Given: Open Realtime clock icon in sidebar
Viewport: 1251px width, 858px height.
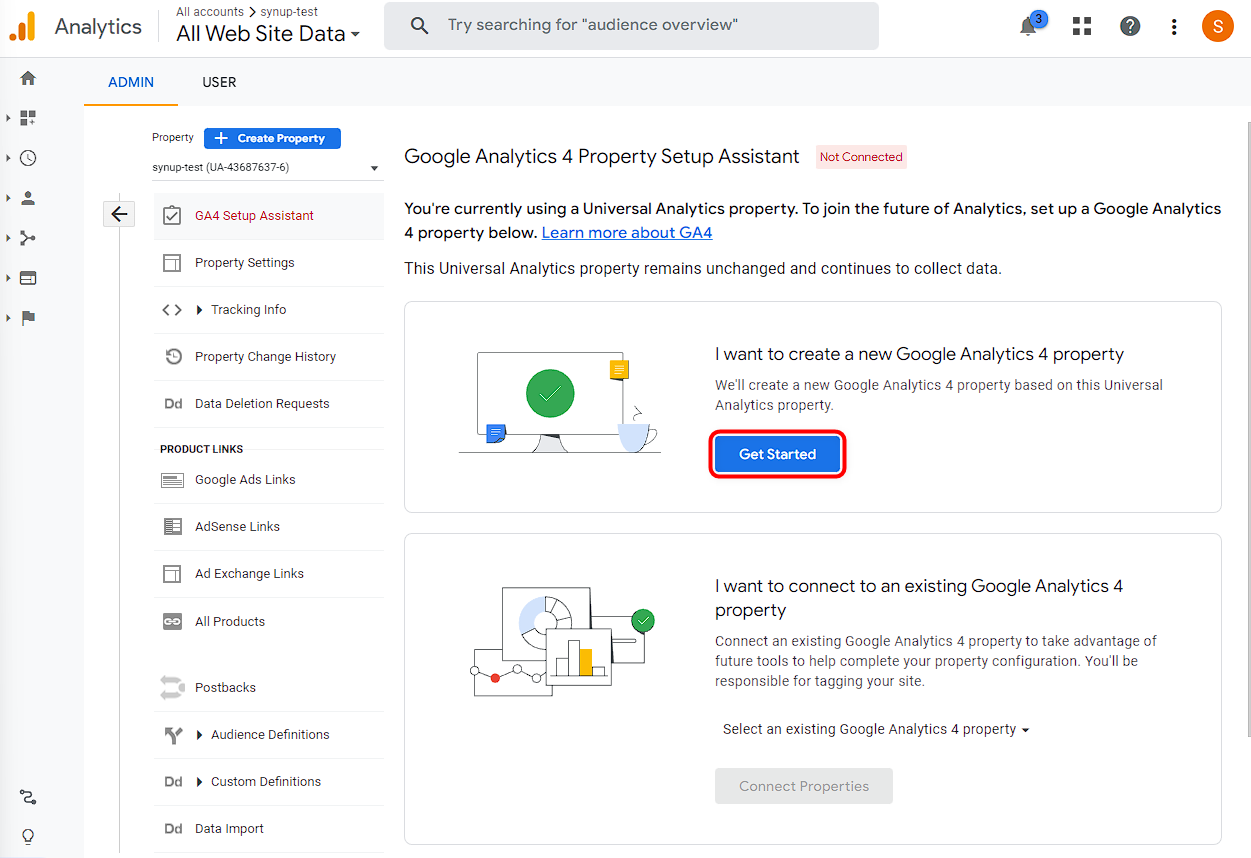Looking at the screenshot, I should coord(28,158).
